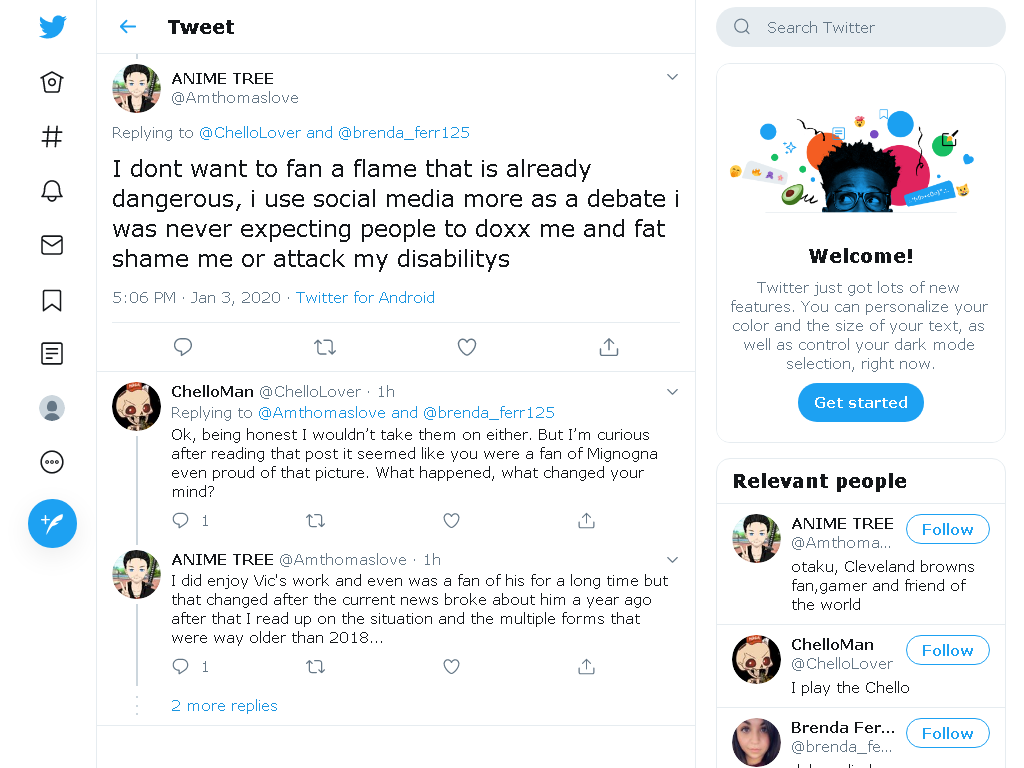Screen dimensions: 1024x768
Task: Click the compose Tweet feather button
Action: (x=52, y=523)
